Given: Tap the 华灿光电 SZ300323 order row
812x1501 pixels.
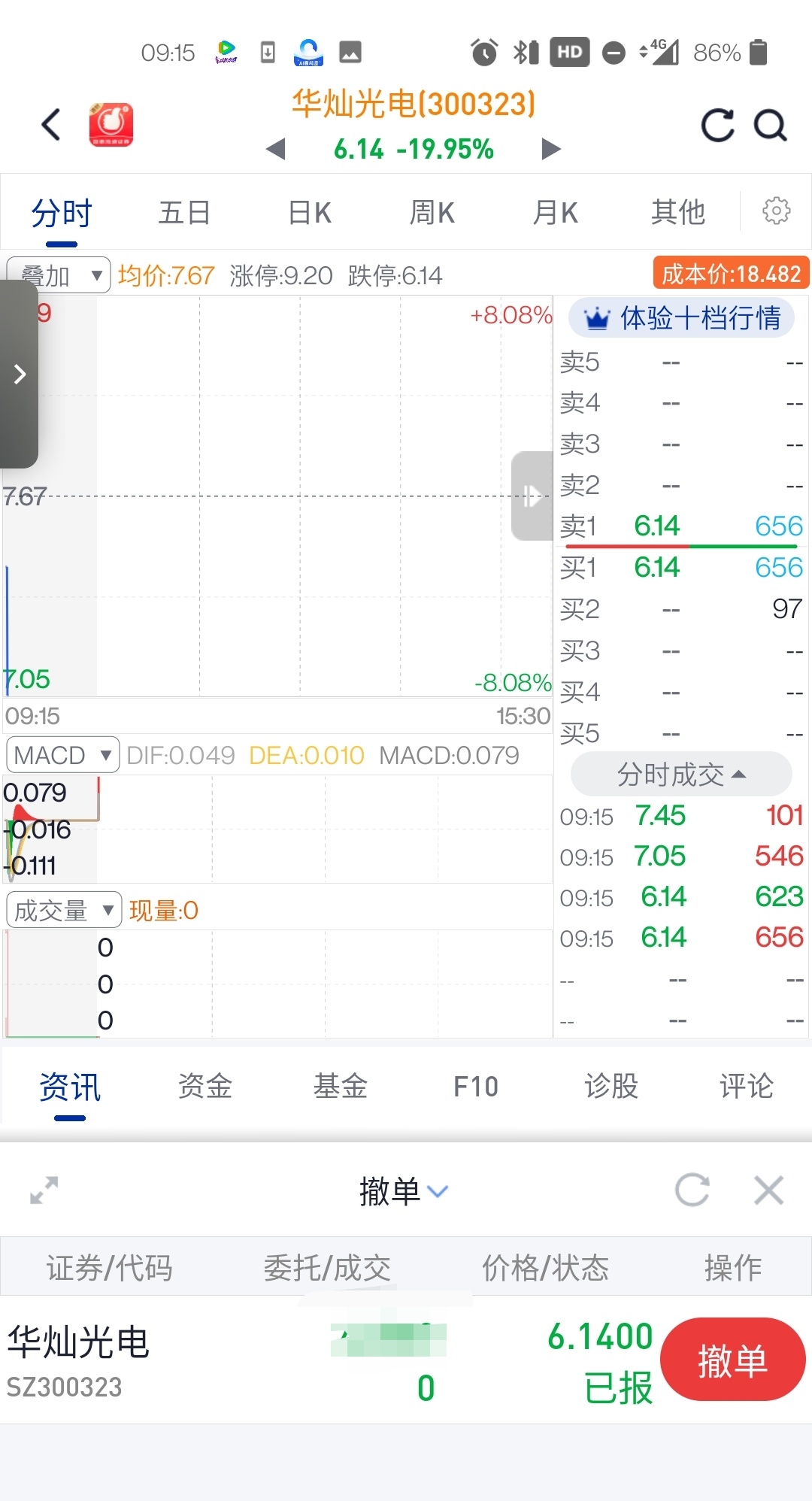Looking at the screenshot, I should (x=406, y=1360).
